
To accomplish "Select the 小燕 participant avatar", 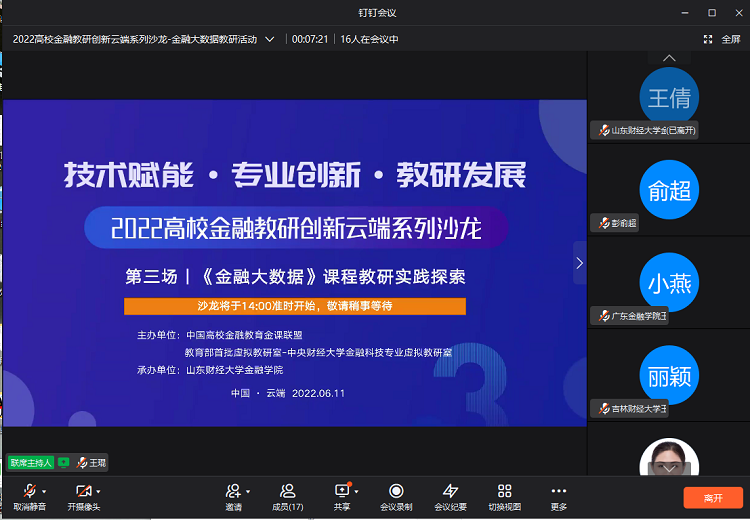I will (x=669, y=282).
